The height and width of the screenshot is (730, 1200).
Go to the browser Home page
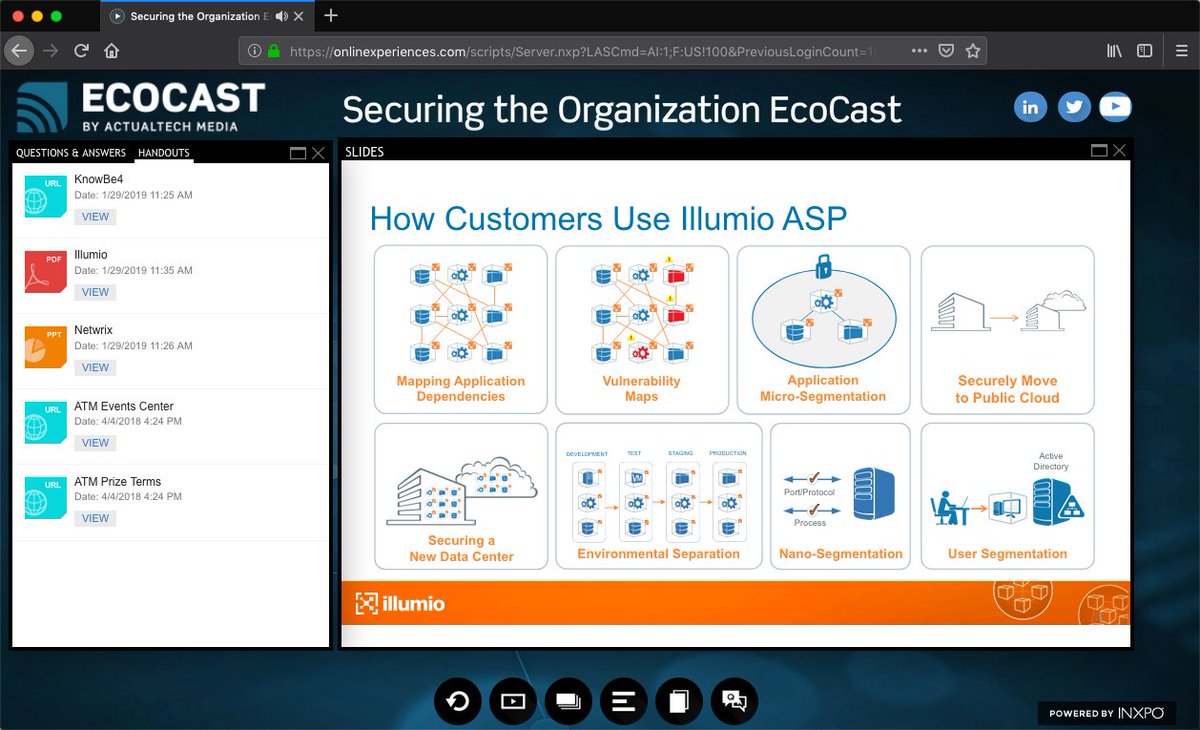[x=112, y=50]
